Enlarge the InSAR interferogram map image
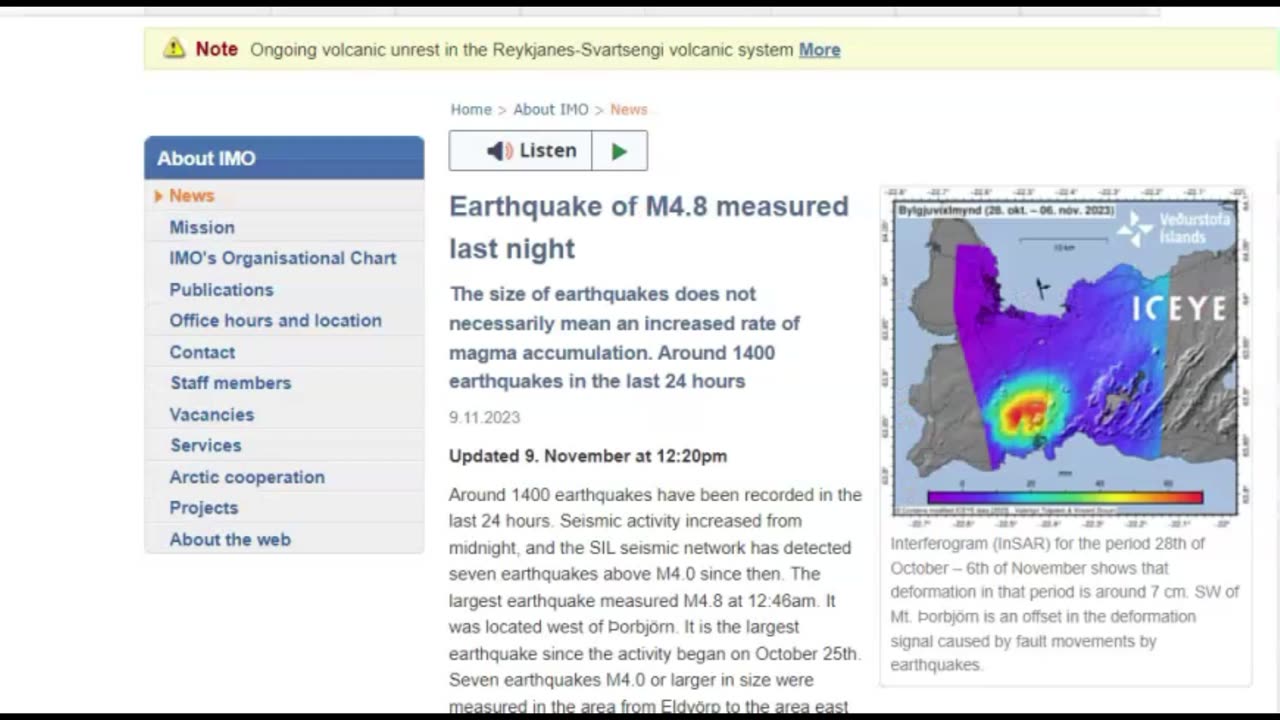1280x720 pixels. (x=1065, y=357)
